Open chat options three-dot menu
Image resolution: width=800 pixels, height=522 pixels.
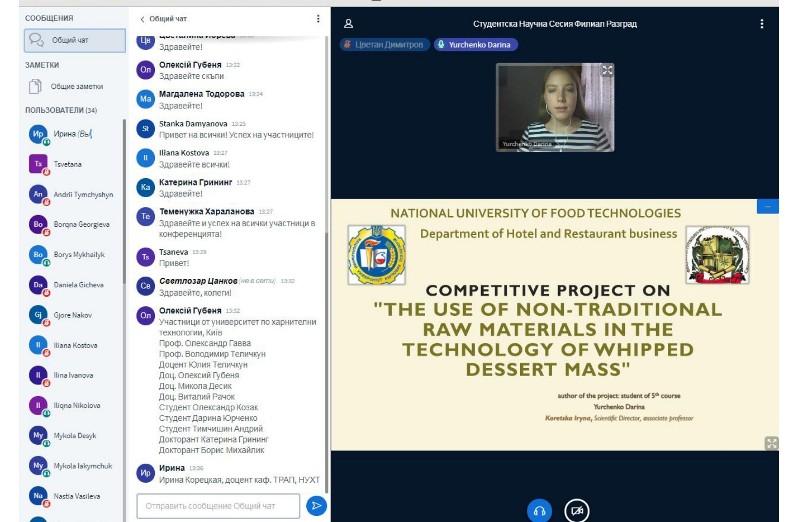pos(318,19)
